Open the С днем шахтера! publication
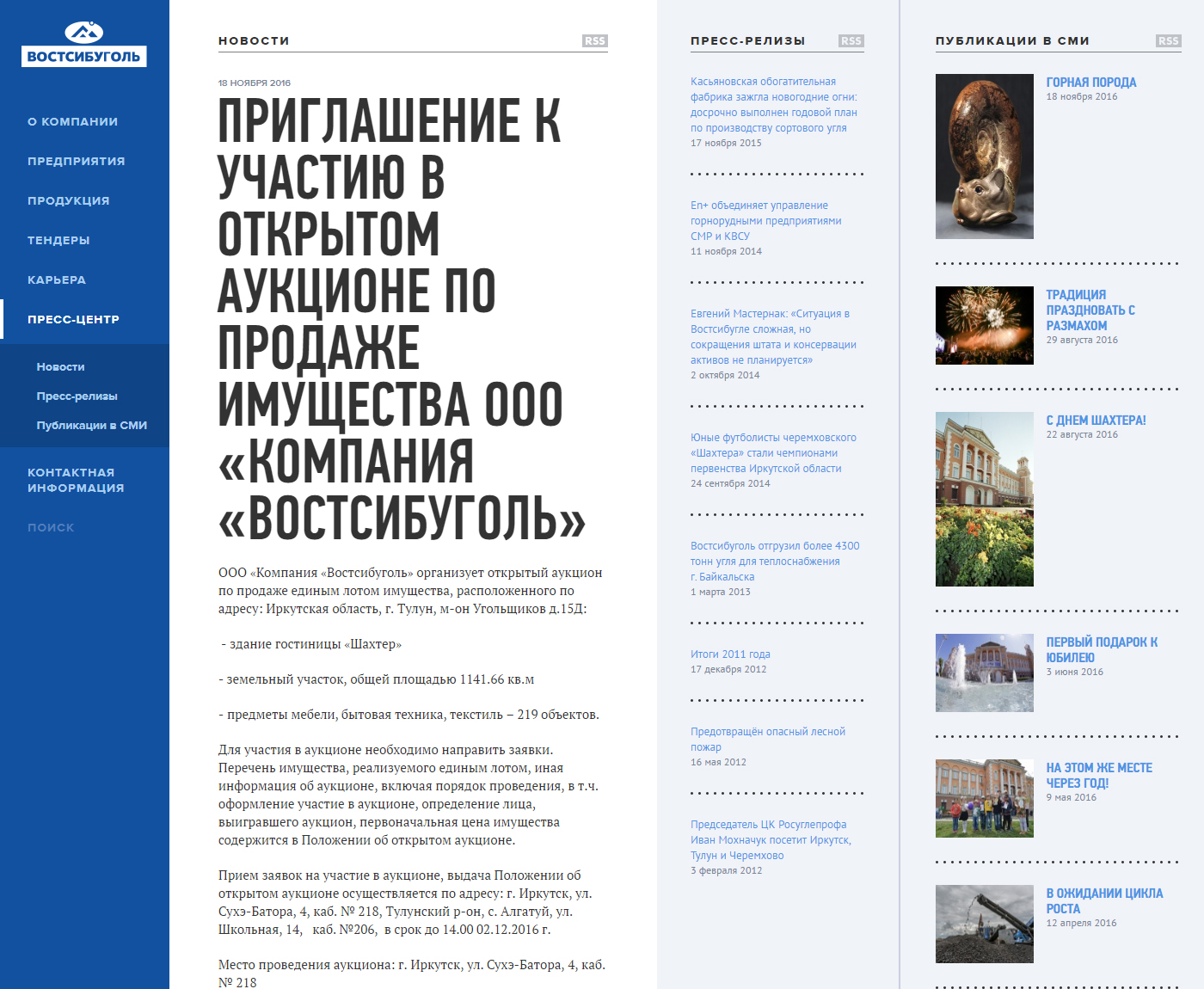 click(x=1096, y=421)
